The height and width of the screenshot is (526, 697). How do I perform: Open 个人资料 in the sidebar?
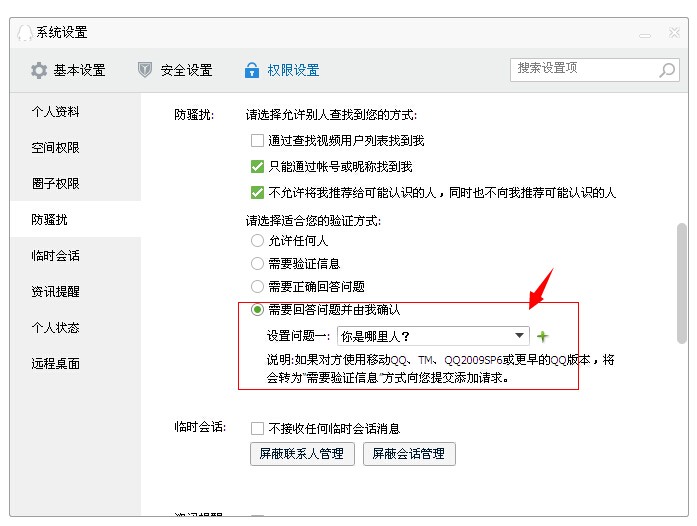(x=55, y=112)
